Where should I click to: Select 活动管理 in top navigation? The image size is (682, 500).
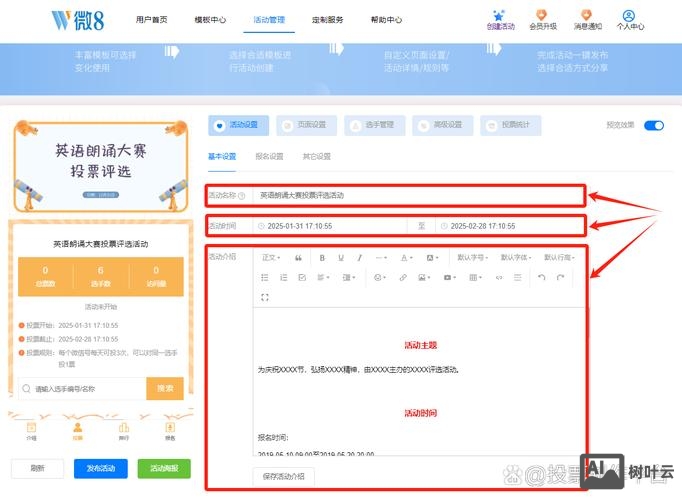click(x=269, y=20)
